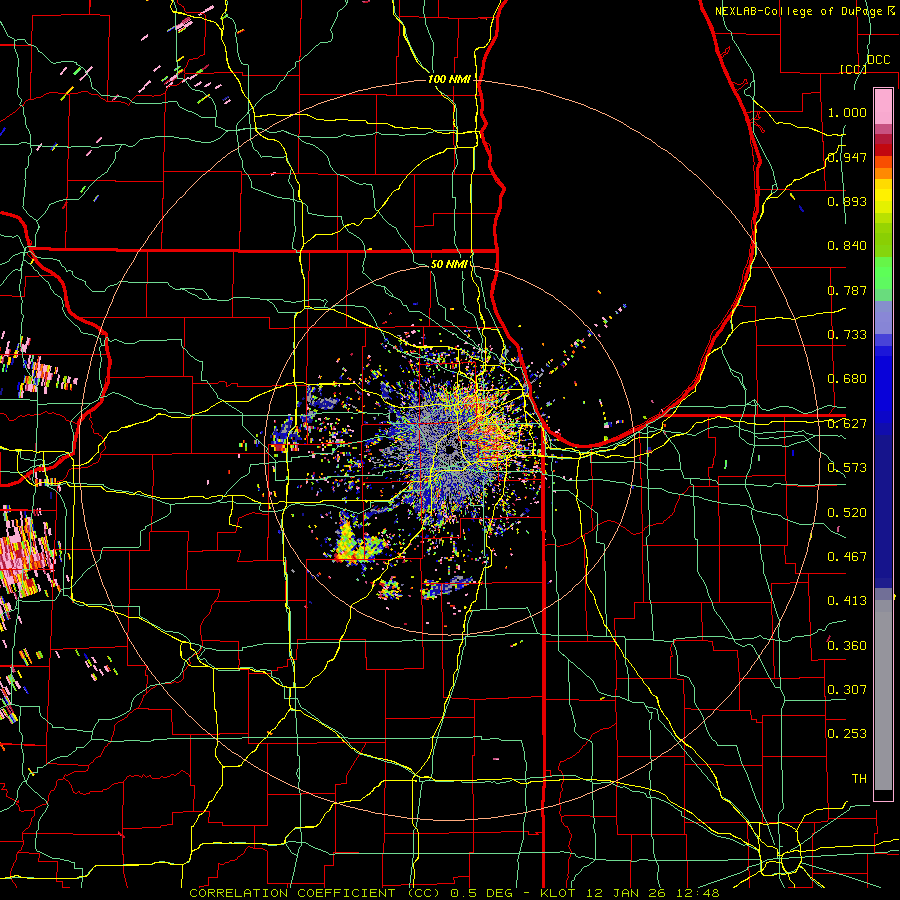Click the 100 NMI range ring label

pos(449,79)
